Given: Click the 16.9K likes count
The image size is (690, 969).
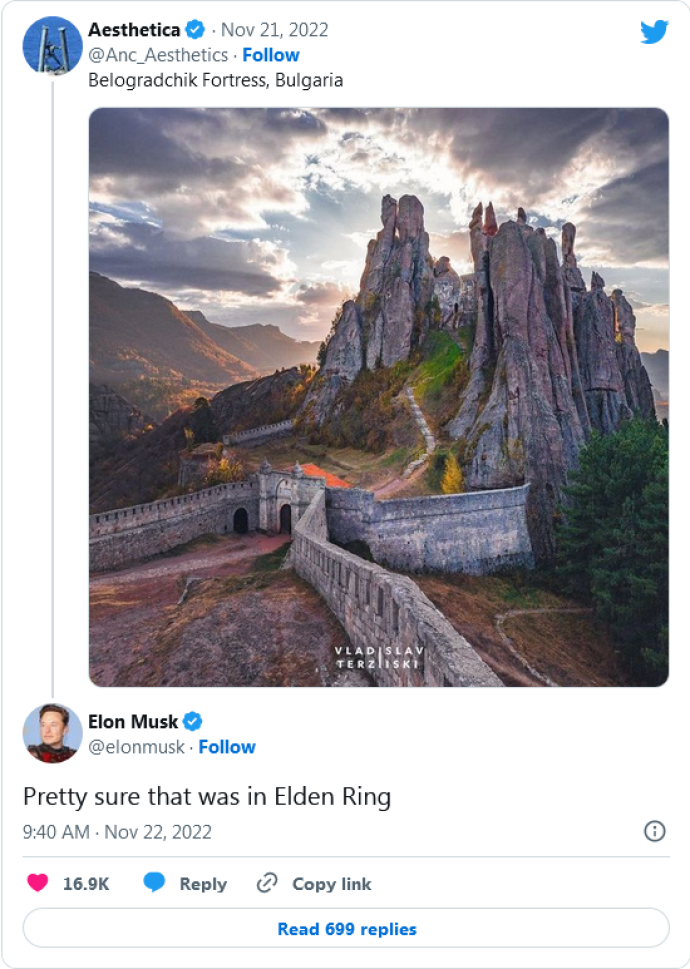Looking at the screenshot, I should pos(86,884).
